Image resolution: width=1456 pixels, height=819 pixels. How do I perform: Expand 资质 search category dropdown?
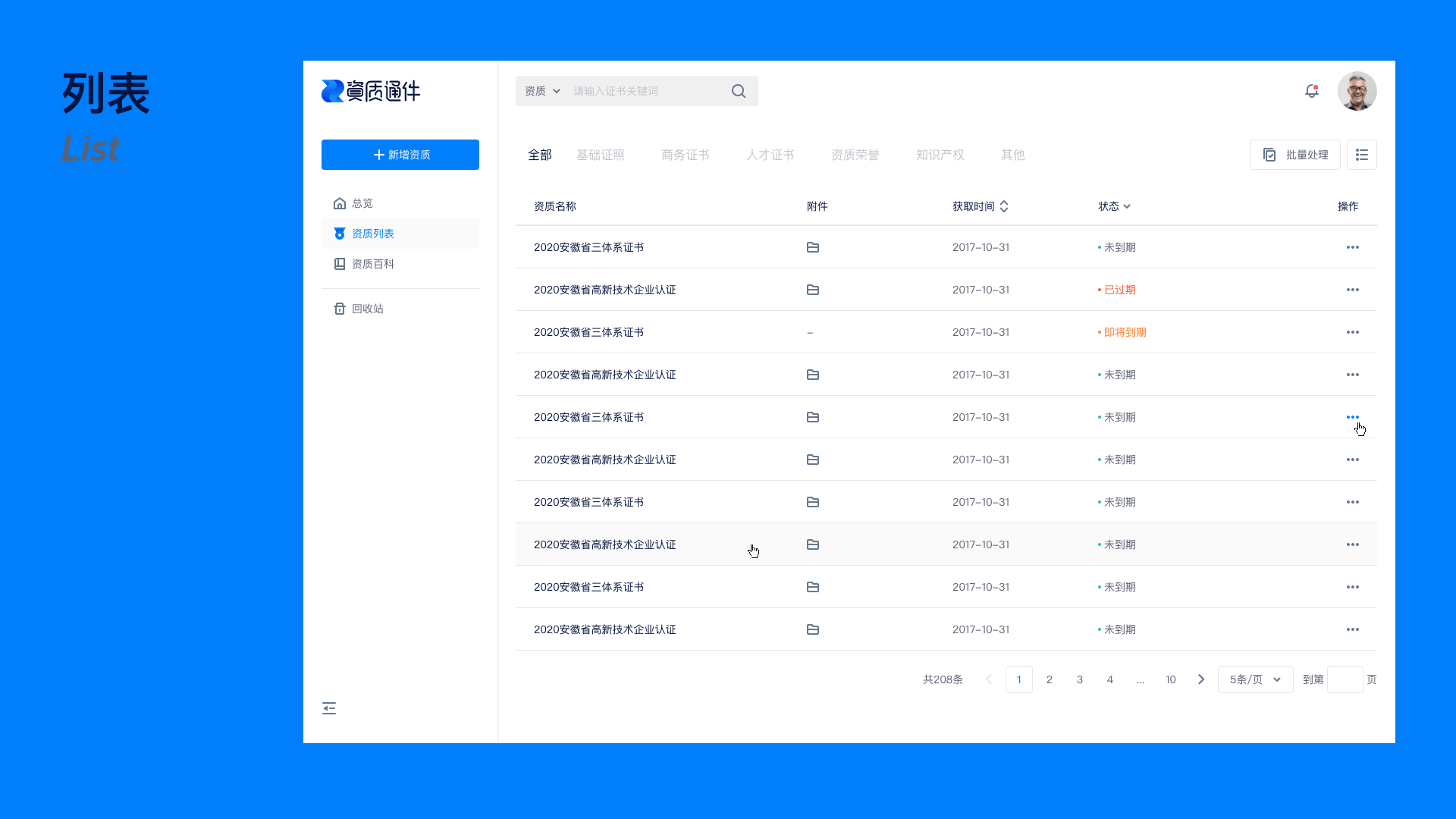(542, 91)
